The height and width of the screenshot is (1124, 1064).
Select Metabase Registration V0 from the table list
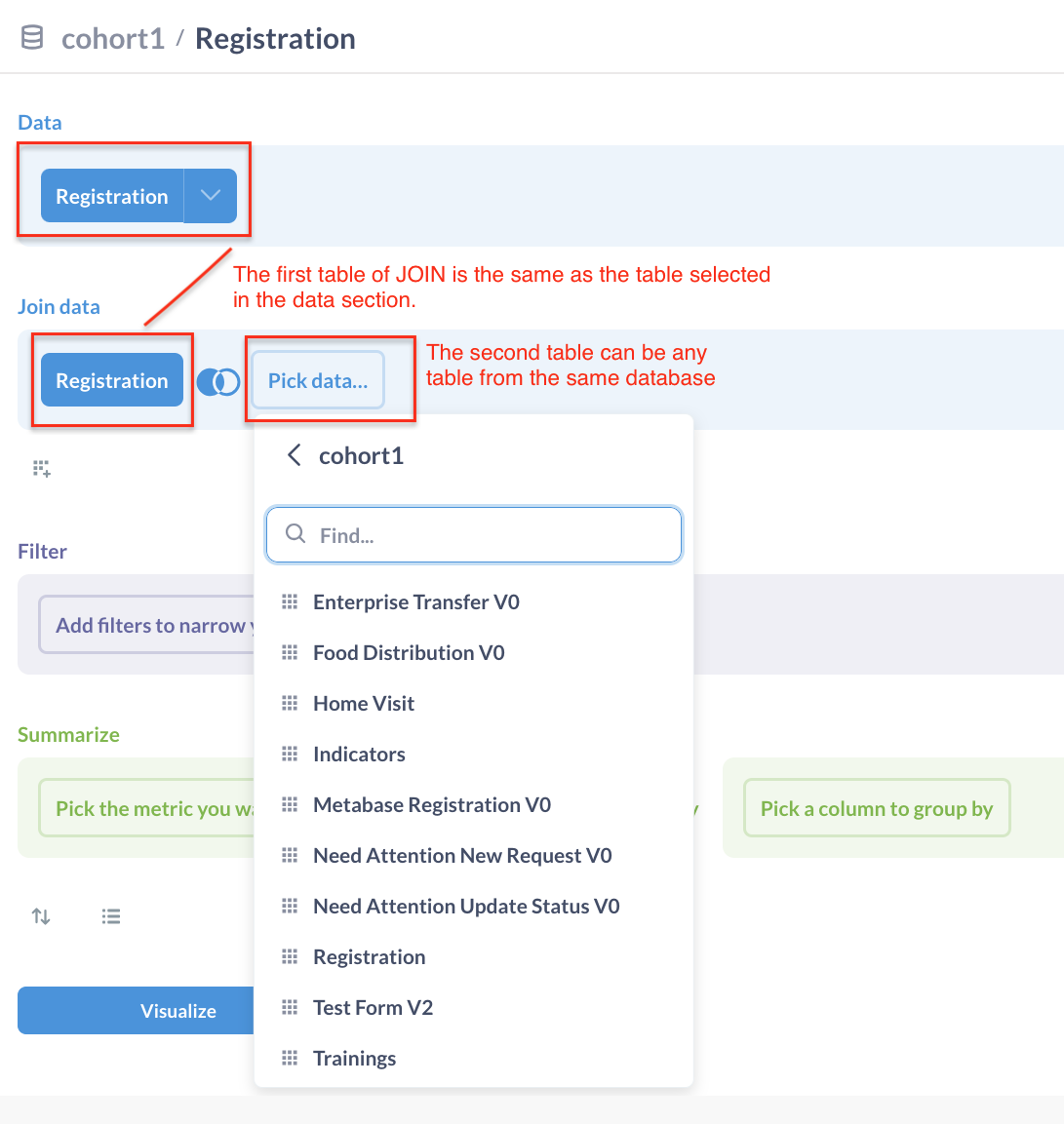(431, 804)
